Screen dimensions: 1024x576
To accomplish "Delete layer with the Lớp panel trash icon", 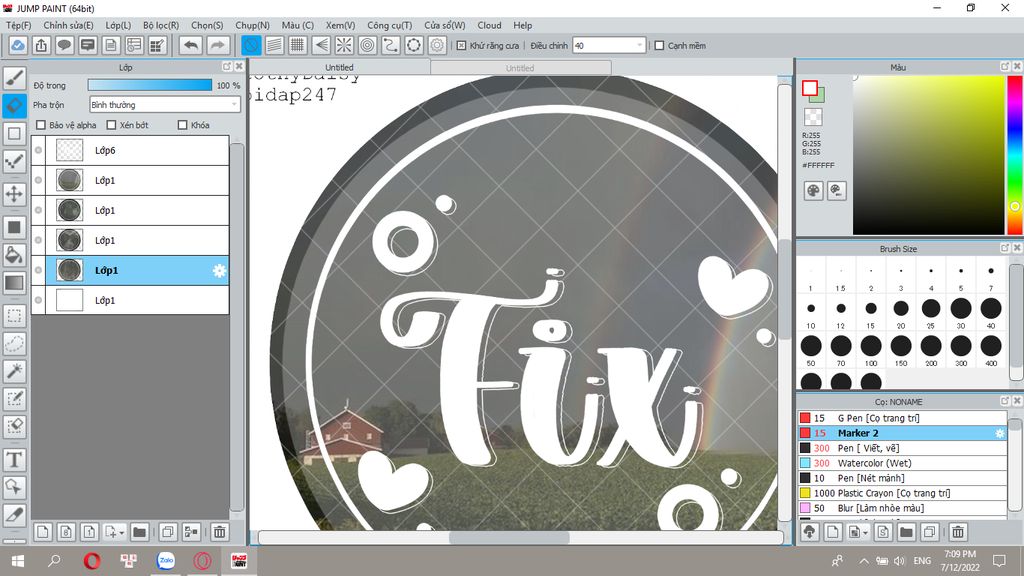I will (x=220, y=532).
